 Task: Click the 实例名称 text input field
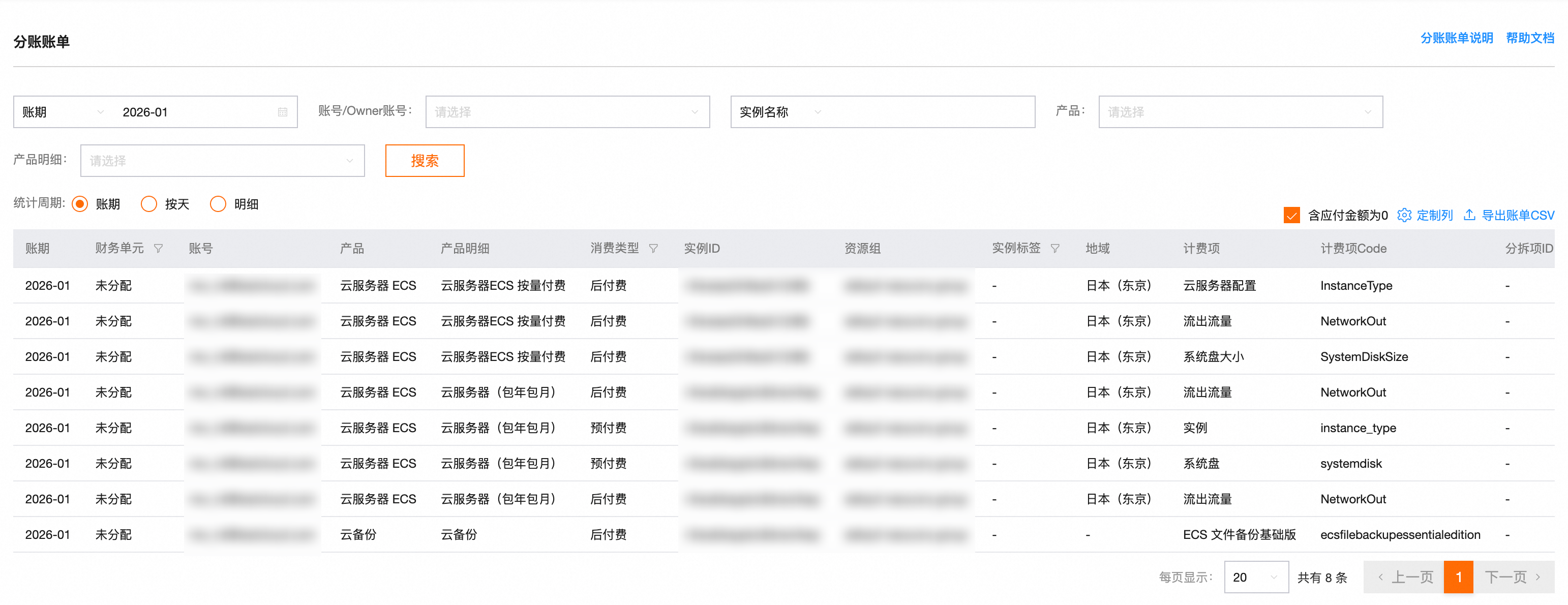[x=931, y=112]
